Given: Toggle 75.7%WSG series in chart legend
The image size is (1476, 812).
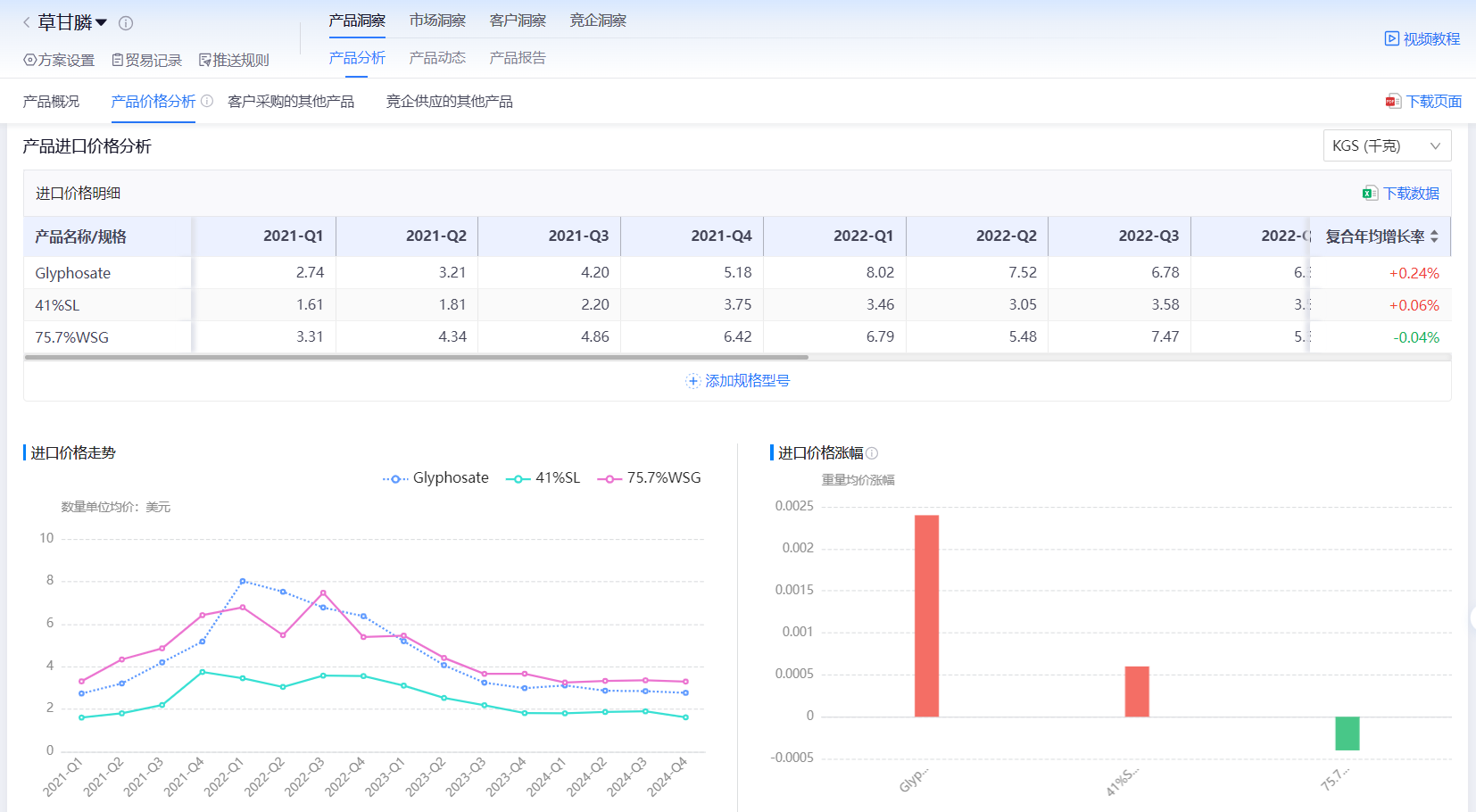Looking at the screenshot, I should click(649, 478).
